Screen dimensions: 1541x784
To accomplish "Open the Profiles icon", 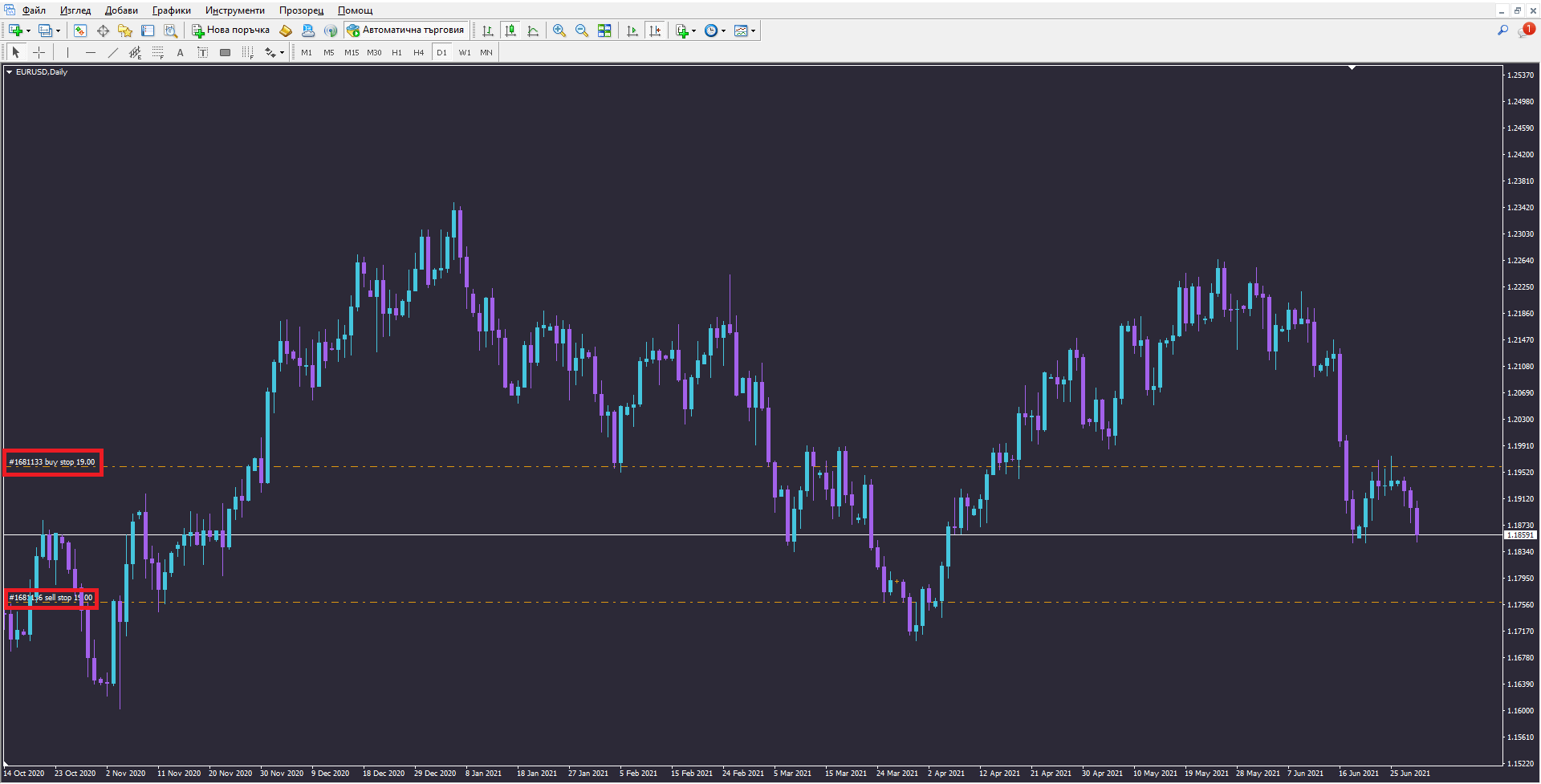I will pyautogui.click(x=45, y=30).
